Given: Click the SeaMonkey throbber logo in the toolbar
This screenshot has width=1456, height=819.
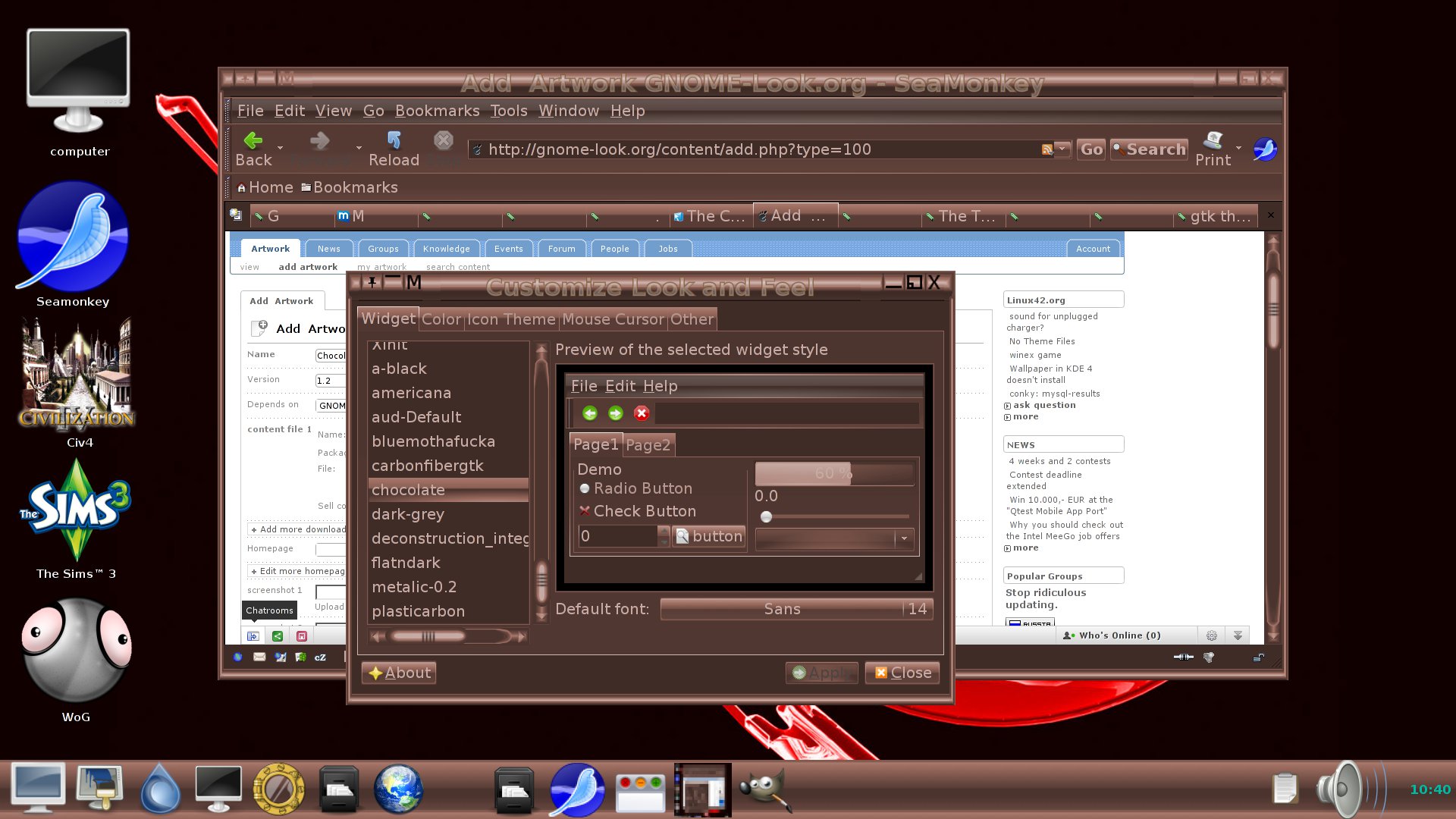Looking at the screenshot, I should pos(1265,149).
